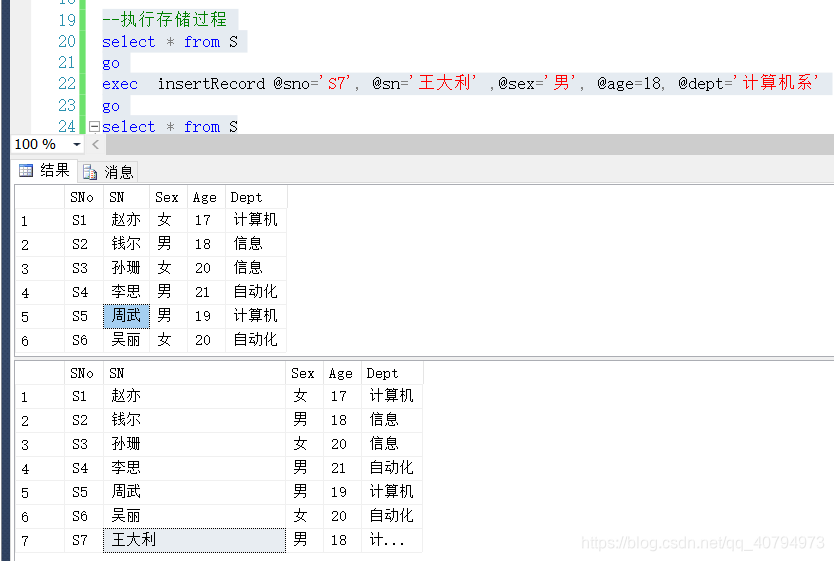Select row header 7 in the second grid
The width and height of the screenshot is (834, 561).
coord(40,541)
